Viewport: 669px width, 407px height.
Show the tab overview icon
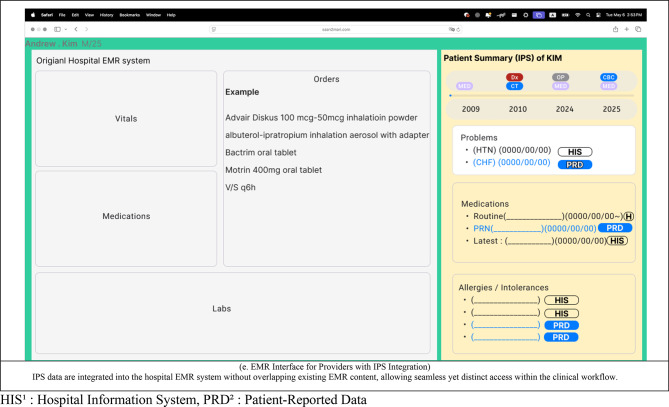[638, 29]
